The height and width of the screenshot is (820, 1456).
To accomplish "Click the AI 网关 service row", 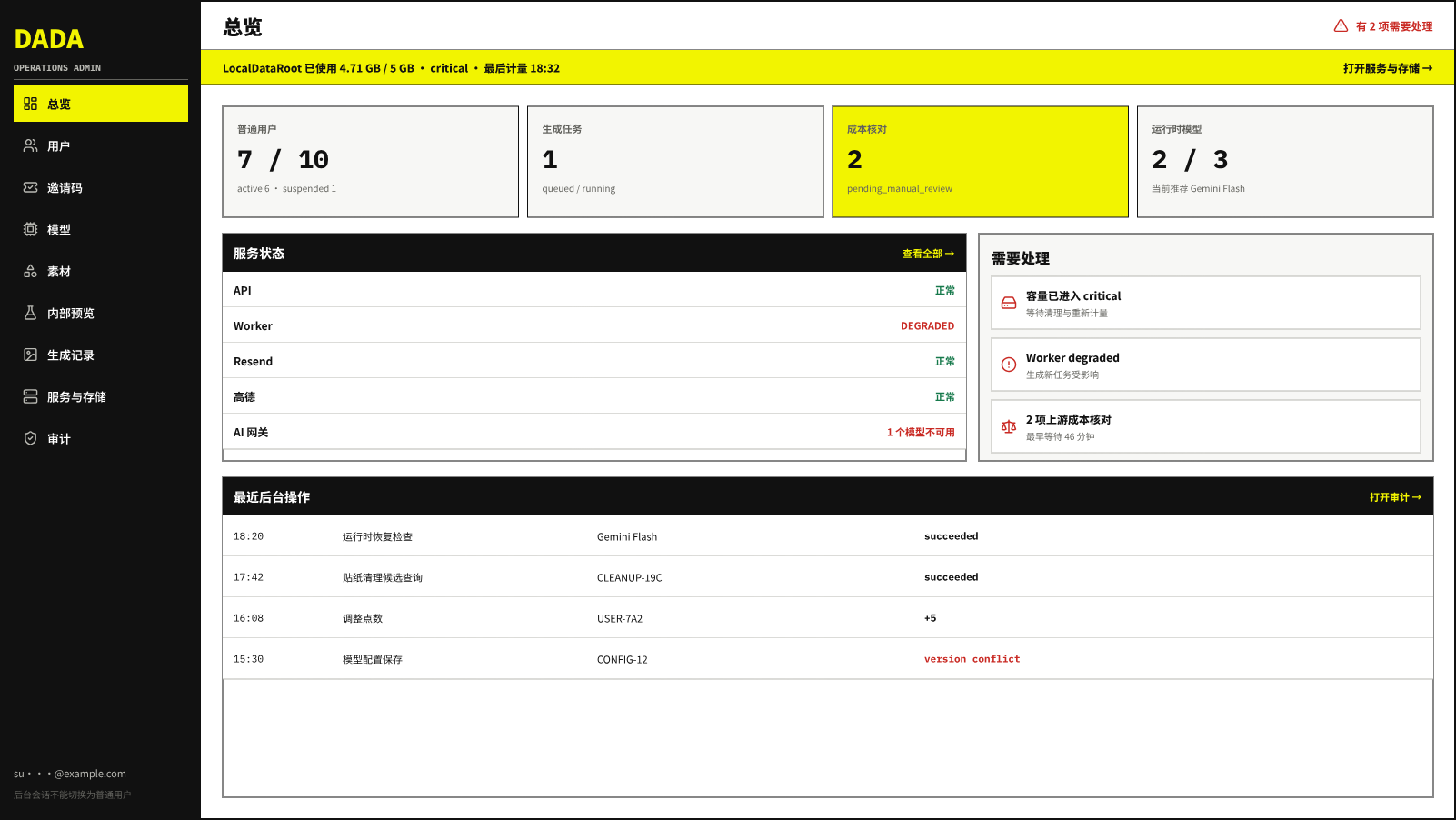I will (x=594, y=432).
